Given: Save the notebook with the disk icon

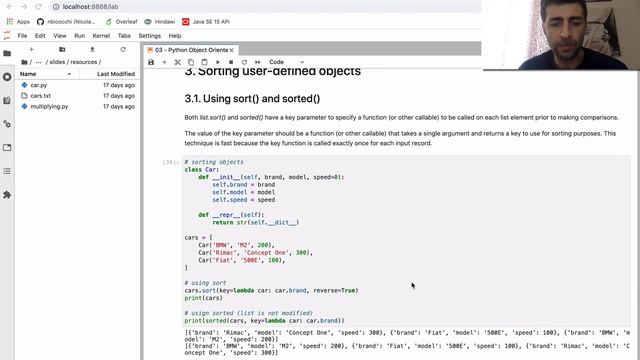Looking at the screenshot, I should tap(151, 62).
